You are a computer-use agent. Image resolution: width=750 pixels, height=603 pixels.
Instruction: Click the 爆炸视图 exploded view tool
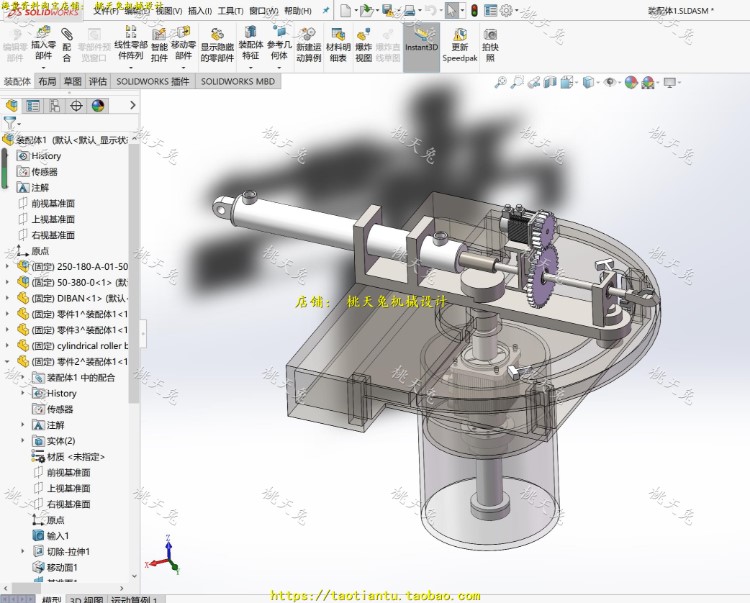pyautogui.click(x=364, y=45)
